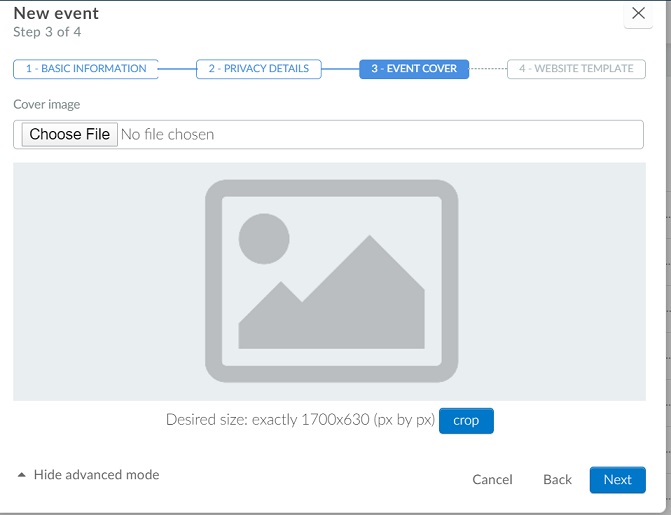This screenshot has width=671, height=515.
Task: Click the blue crop button
Action: (x=466, y=421)
